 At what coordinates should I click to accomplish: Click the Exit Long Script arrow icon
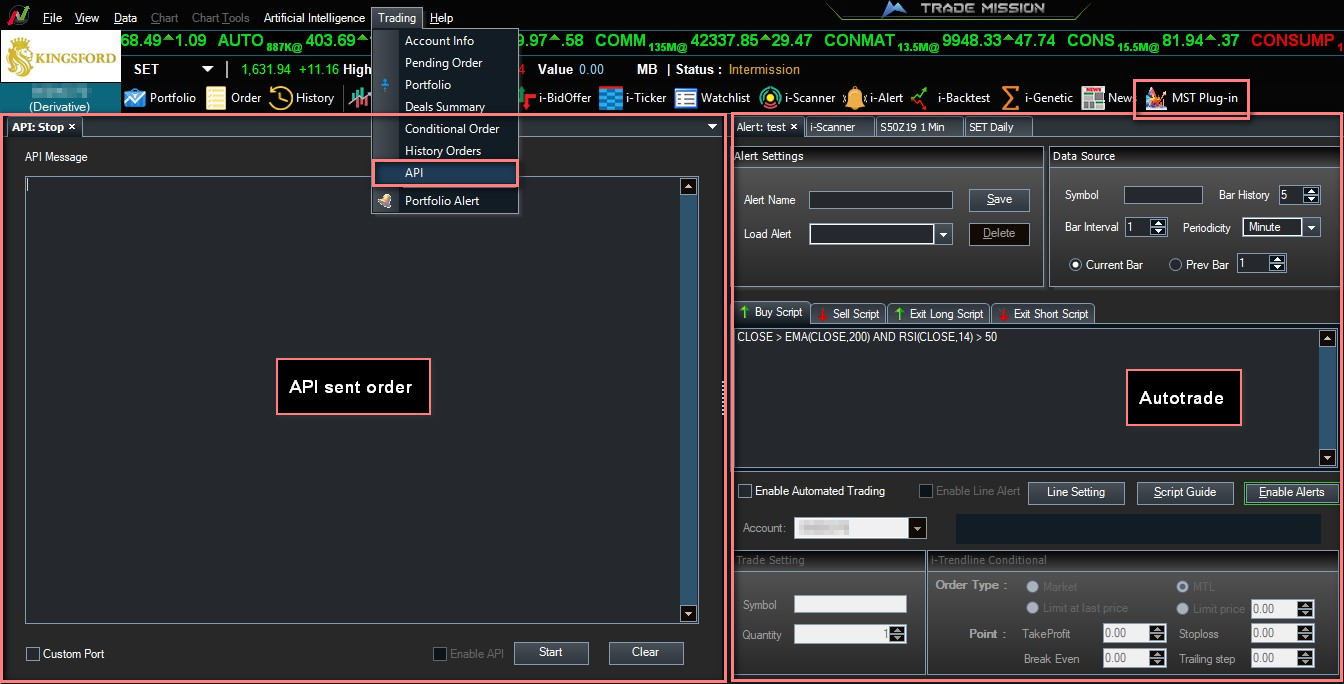click(x=898, y=314)
